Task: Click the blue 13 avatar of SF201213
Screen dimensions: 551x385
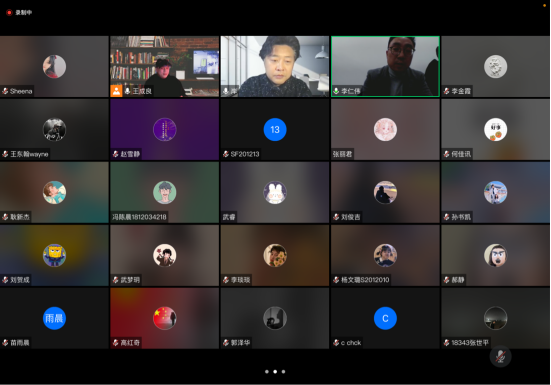Action: click(275, 130)
